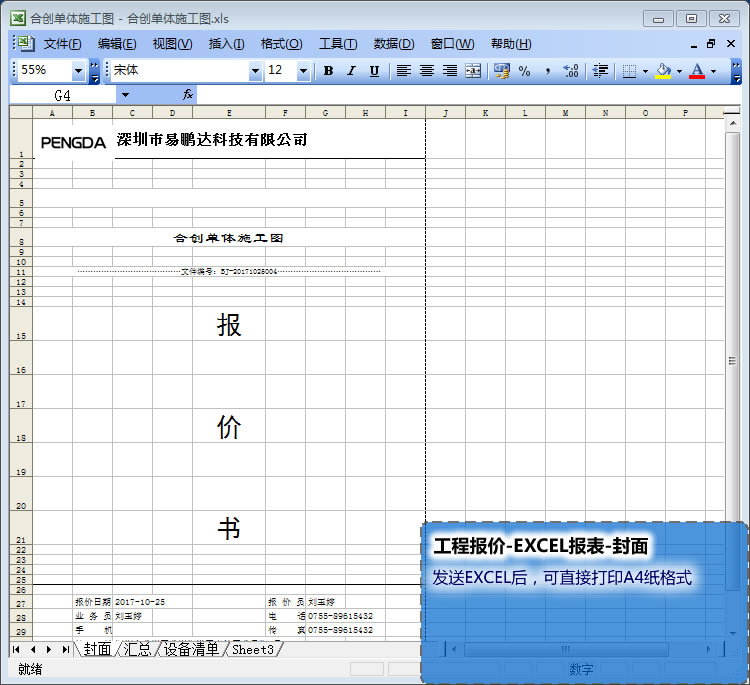Open 工具(T) menu

coord(338,44)
